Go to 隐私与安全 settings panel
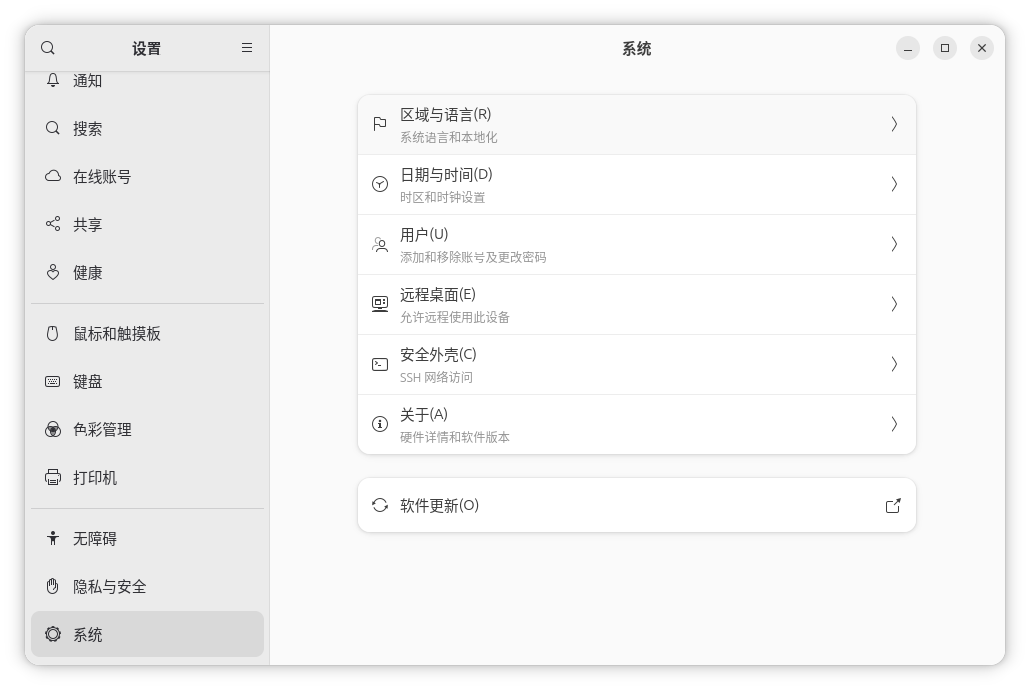The width and height of the screenshot is (1030, 690). [110, 587]
